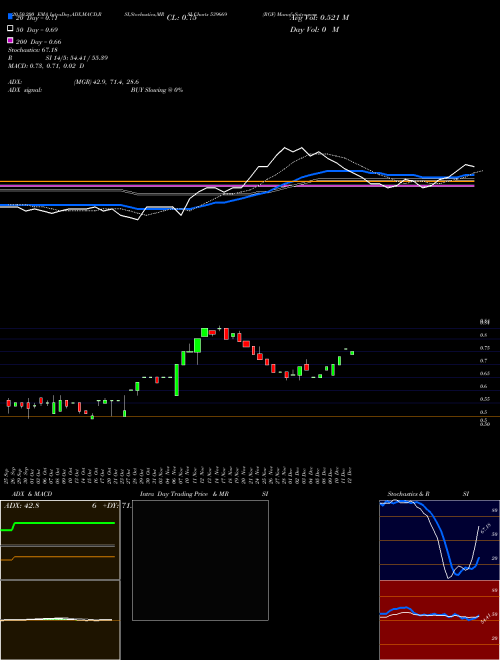Viewport: 500px width, 660px height.
Task: Click the 'BUY Slowing @ 0%' signal text
Action: 157,90
